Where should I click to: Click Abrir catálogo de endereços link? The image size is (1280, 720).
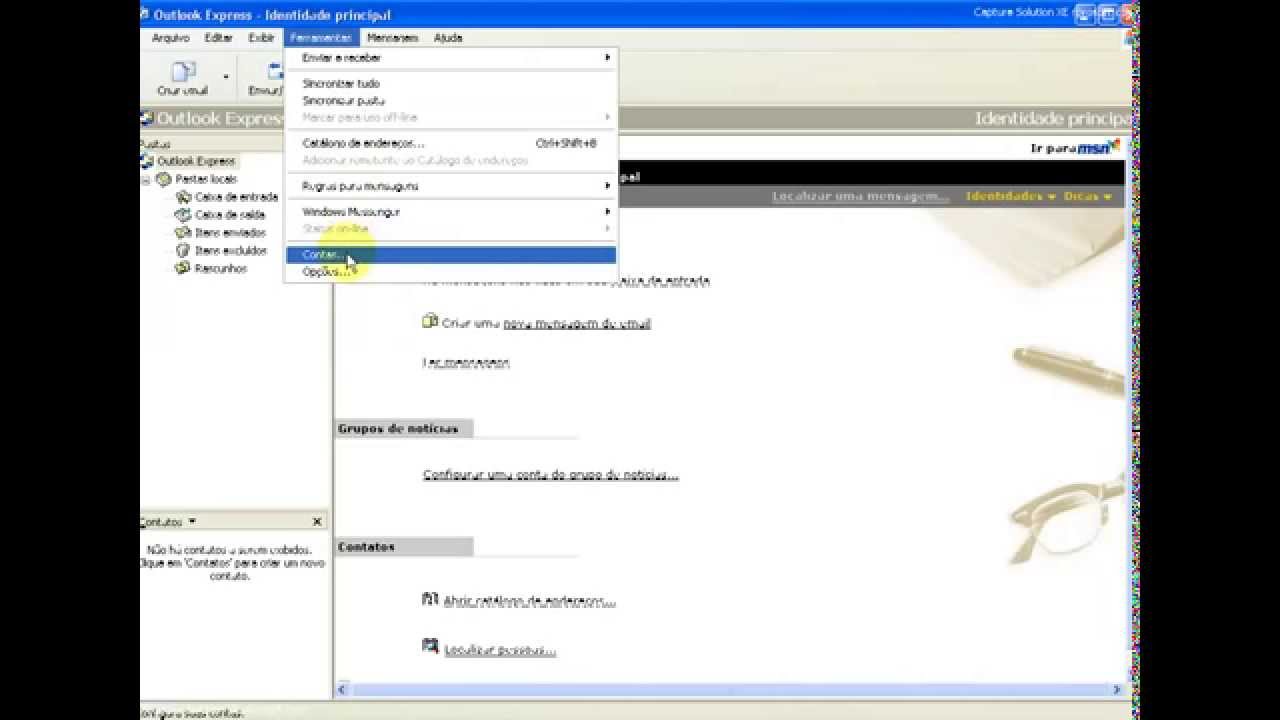530,602
